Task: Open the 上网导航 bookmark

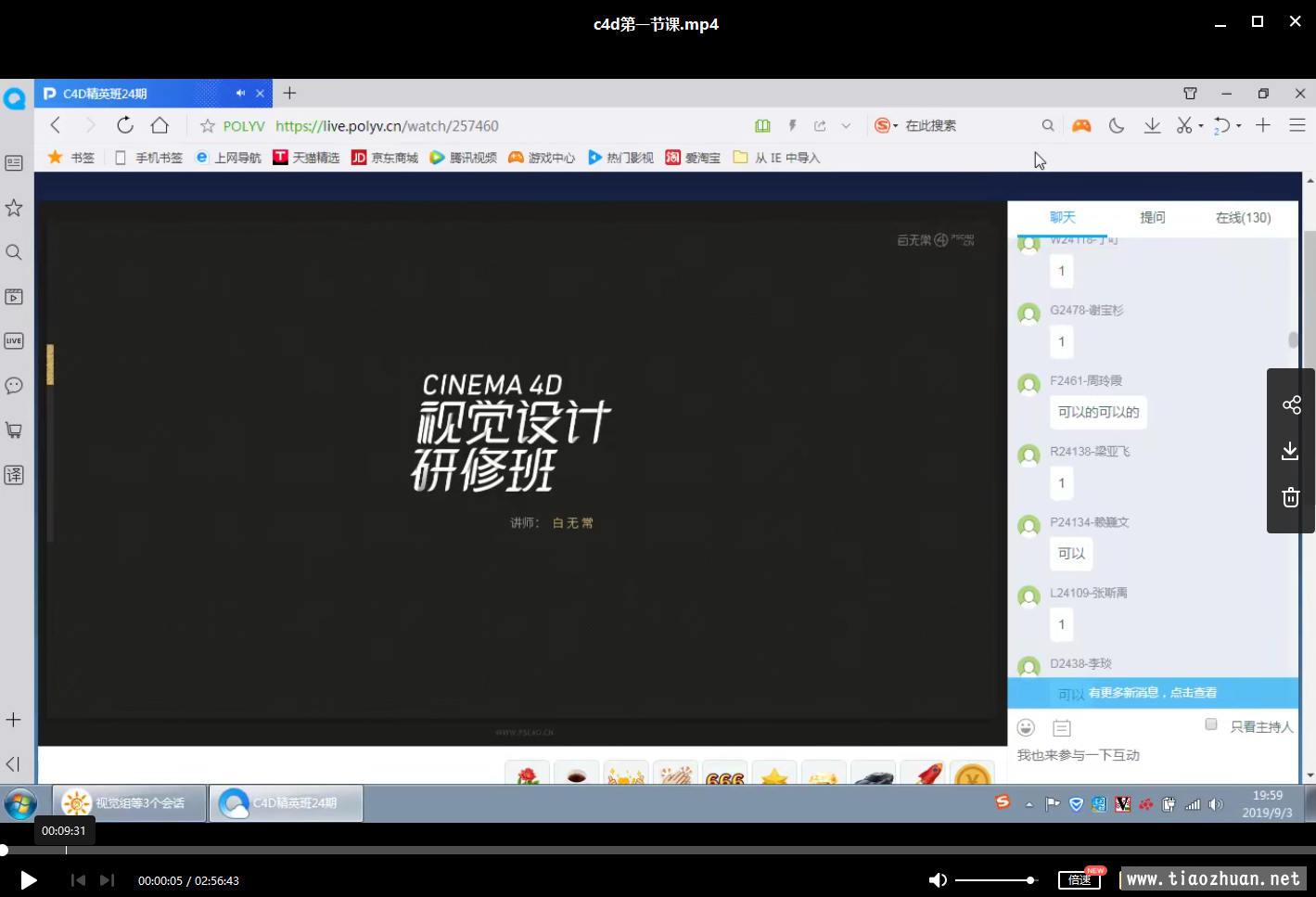Action: [x=228, y=158]
